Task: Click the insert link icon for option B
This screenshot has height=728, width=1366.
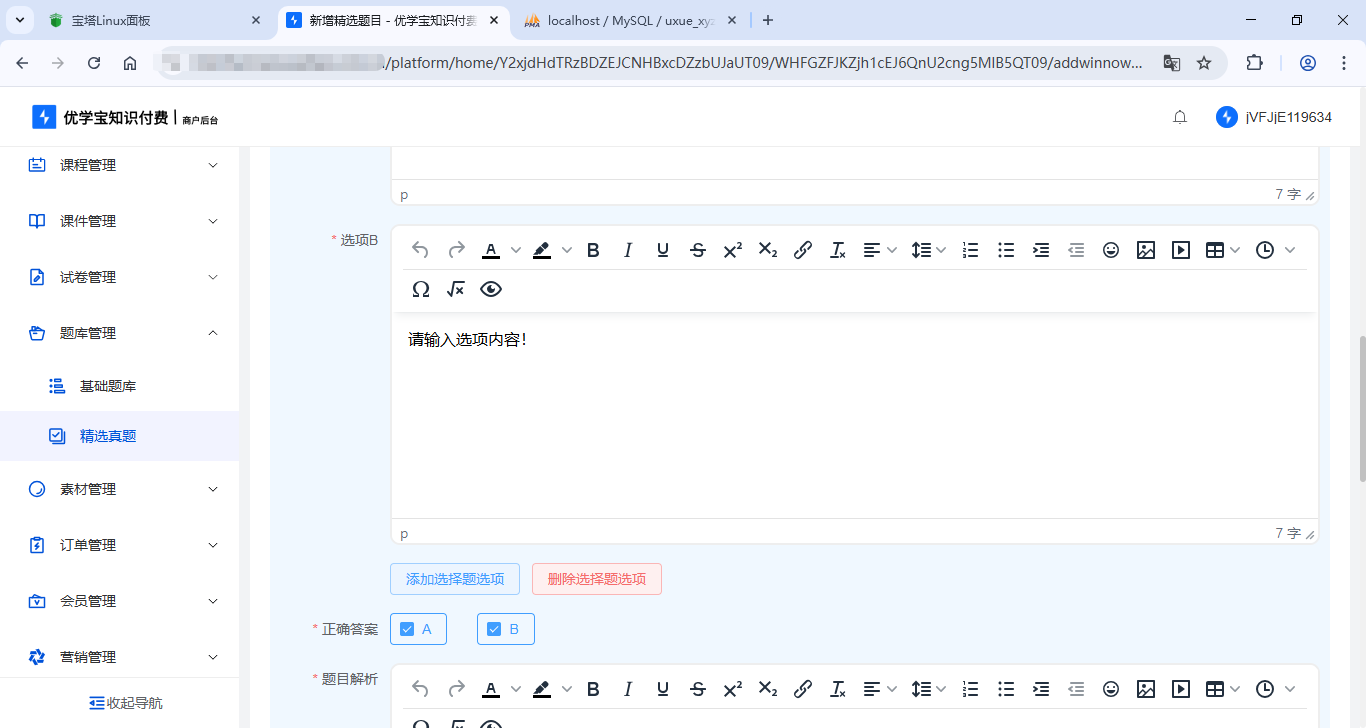Action: click(x=802, y=250)
